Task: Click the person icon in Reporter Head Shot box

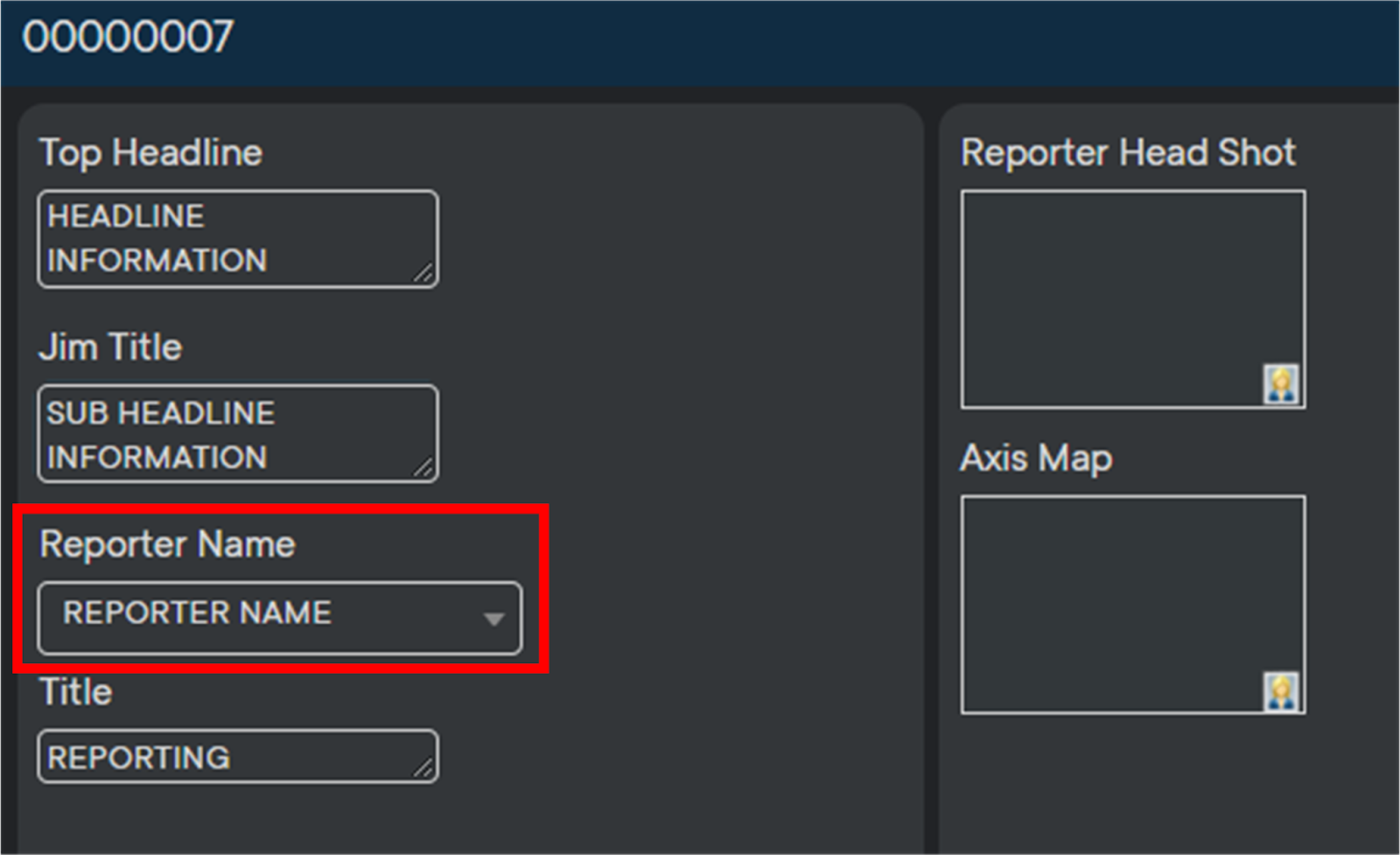Action: [1280, 384]
